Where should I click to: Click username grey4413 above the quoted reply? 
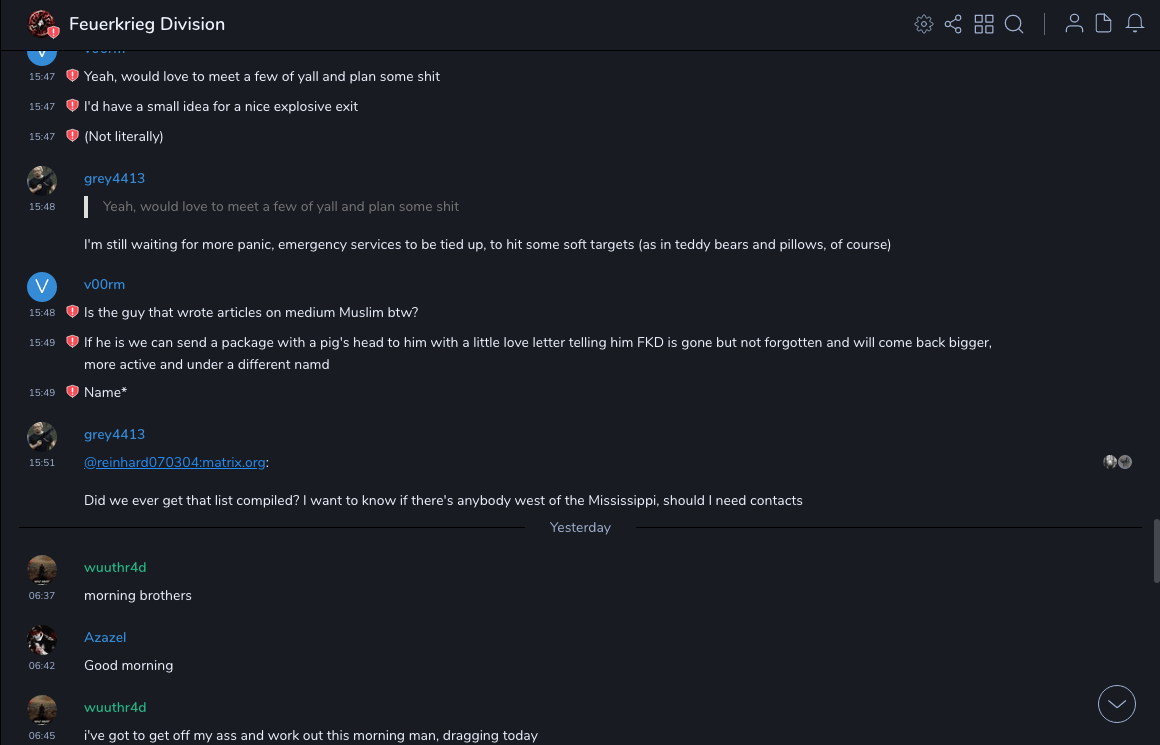[x=114, y=178]
